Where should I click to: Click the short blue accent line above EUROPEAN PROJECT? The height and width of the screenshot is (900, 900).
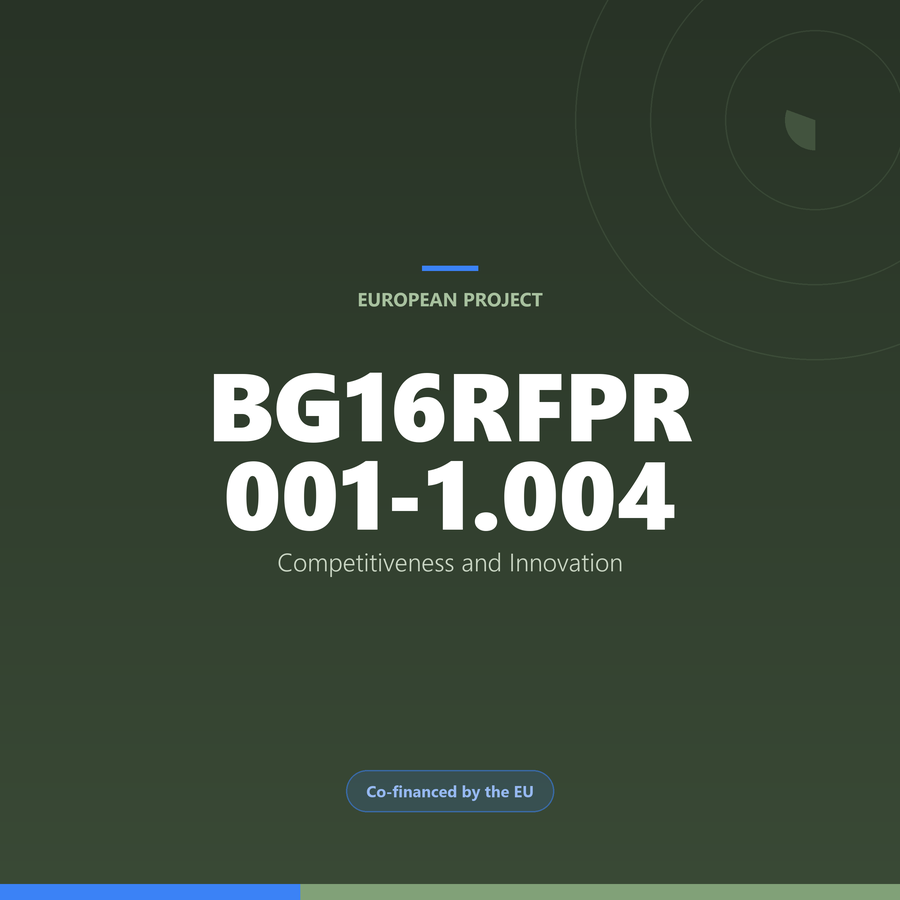pyautogui.click(x=450, y=268)
